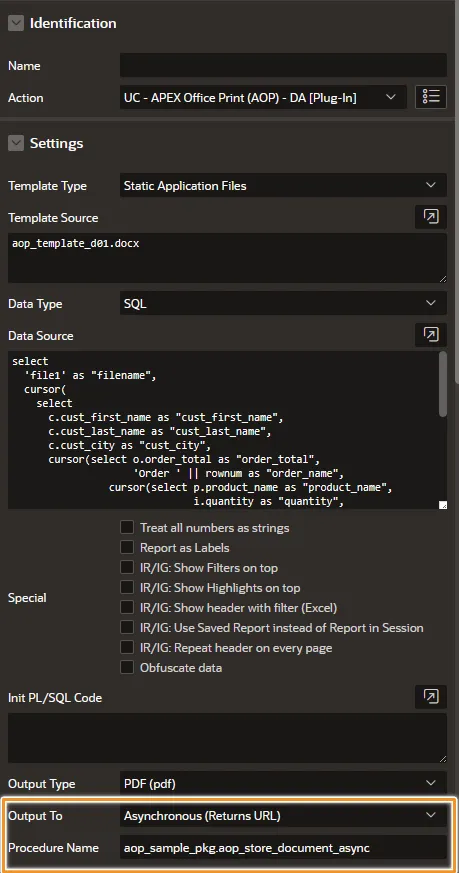Viewport: 459px width, 873px height.
Task: Check IR/IG: Show Highlights on top
Action: (x=127, y=587)
